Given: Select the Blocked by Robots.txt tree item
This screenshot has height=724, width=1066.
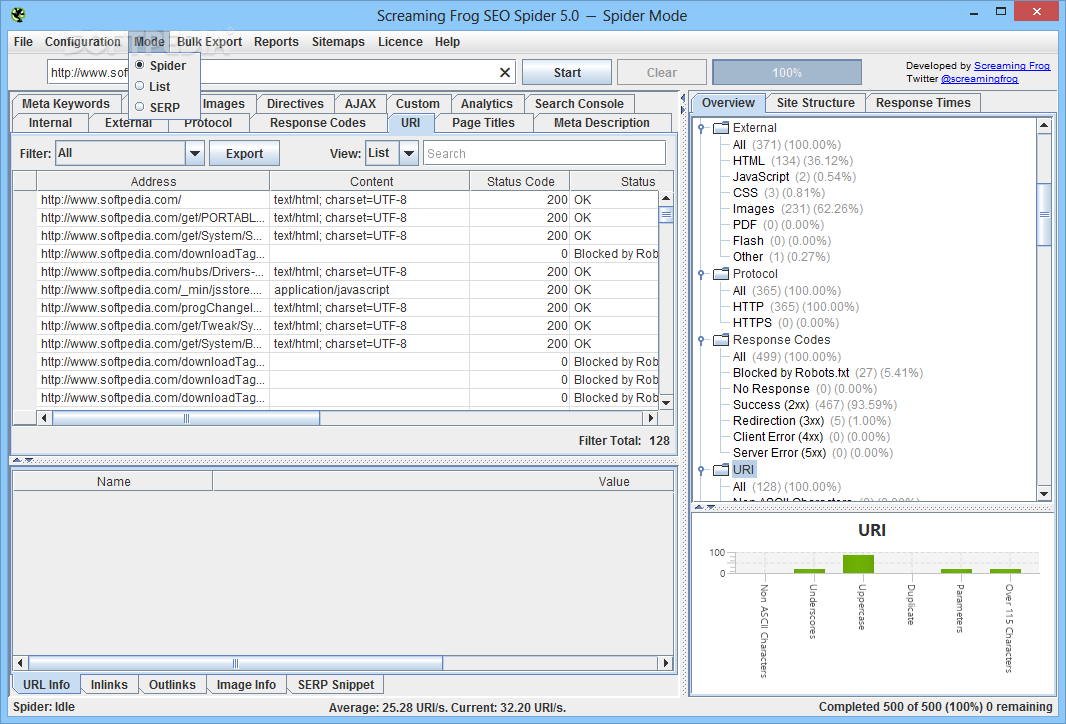Looking at the screenshot, I should coord(827,373).
